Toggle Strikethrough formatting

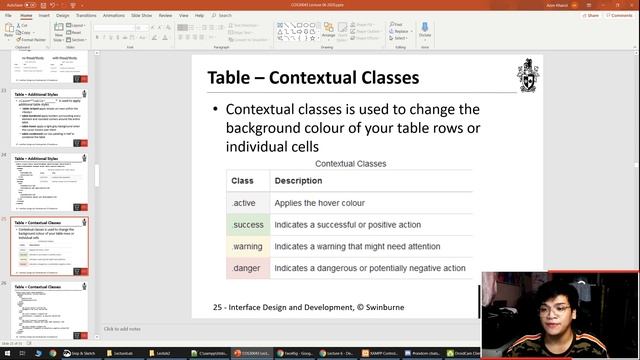(x=124, y=38)
